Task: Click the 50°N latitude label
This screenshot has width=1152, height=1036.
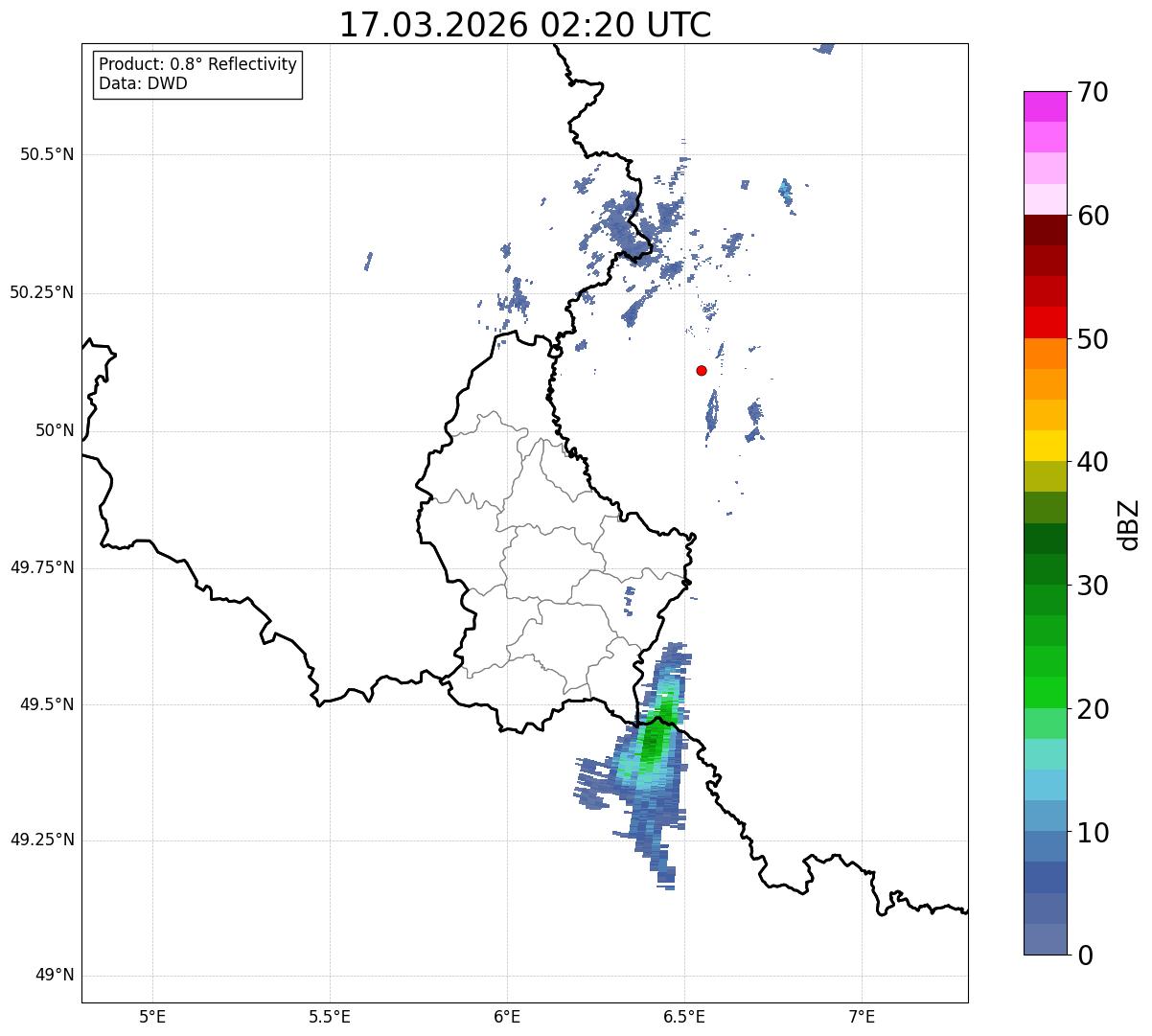Action: tap(55, 430)
